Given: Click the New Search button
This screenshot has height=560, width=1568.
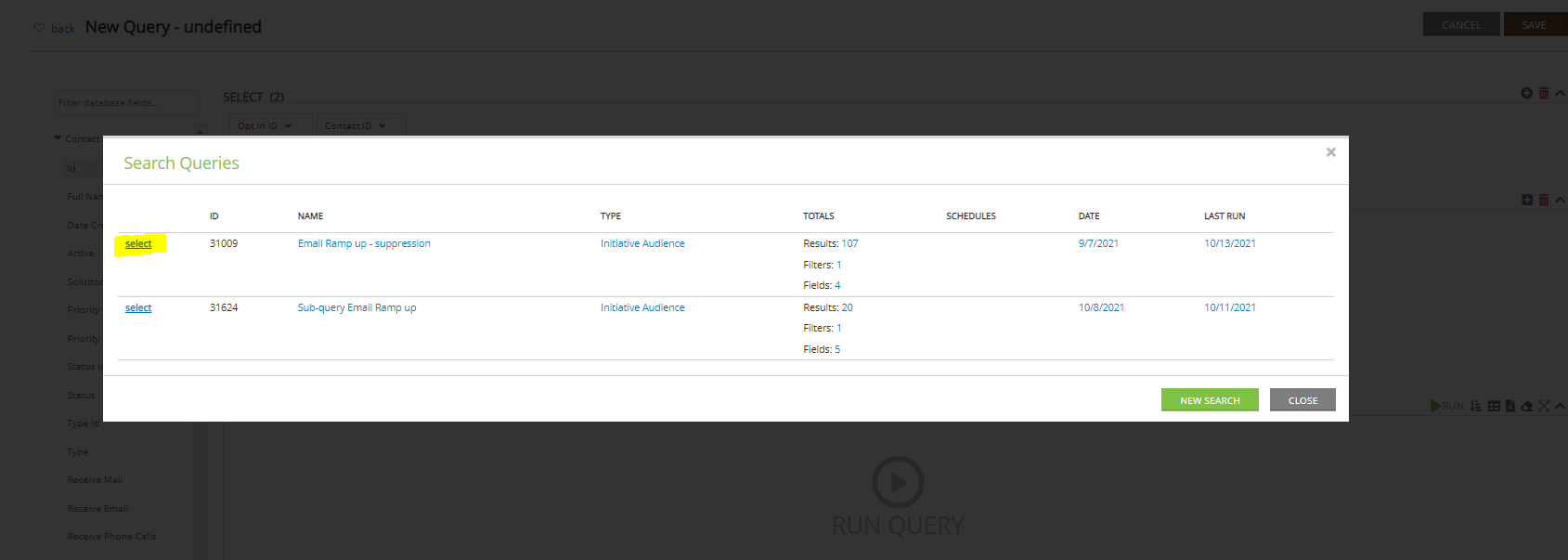Looking at the screenshot, I should [x=1210, y=400].
